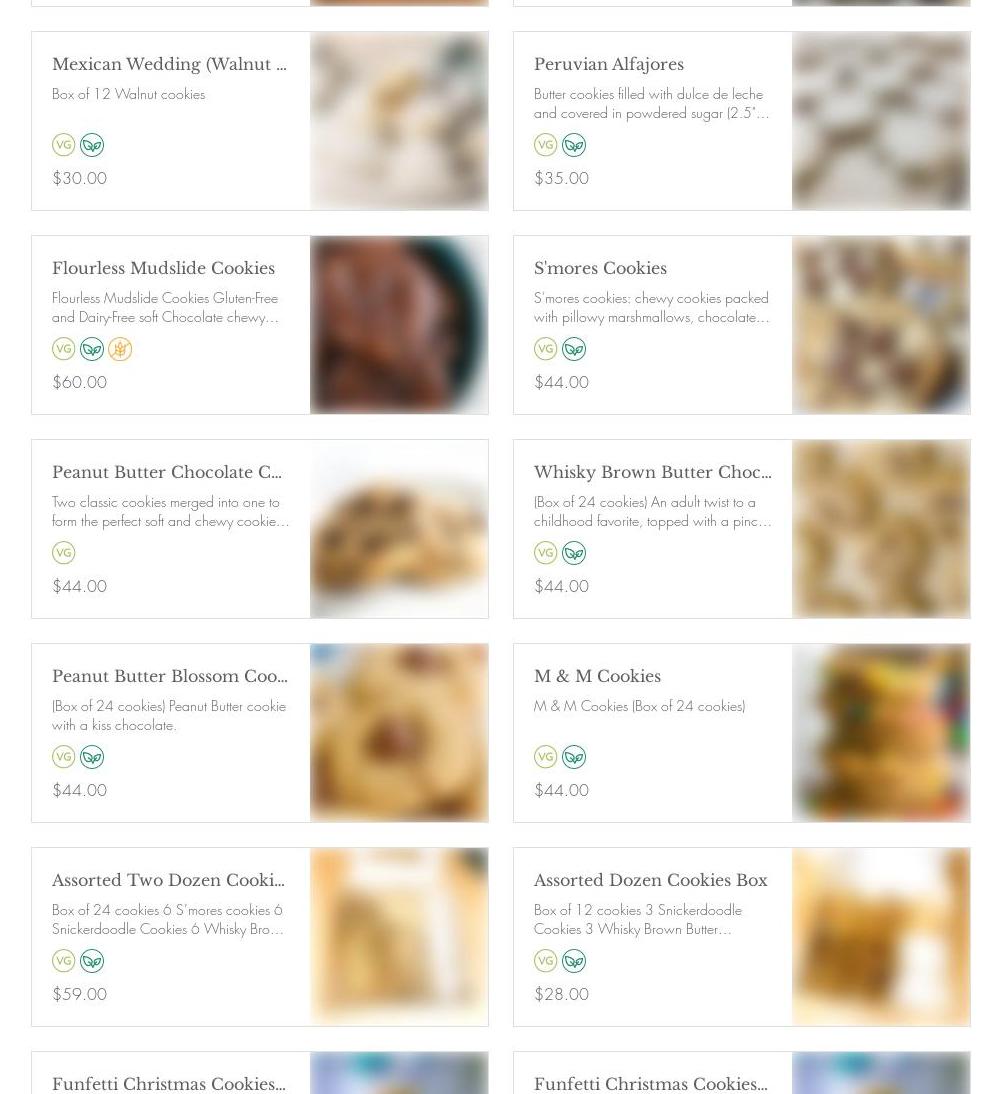Viewport: 1001px width, 1094px height.
Task: Click the Peanut Butter Blossom cookie photo
Action: pos(399,733)
